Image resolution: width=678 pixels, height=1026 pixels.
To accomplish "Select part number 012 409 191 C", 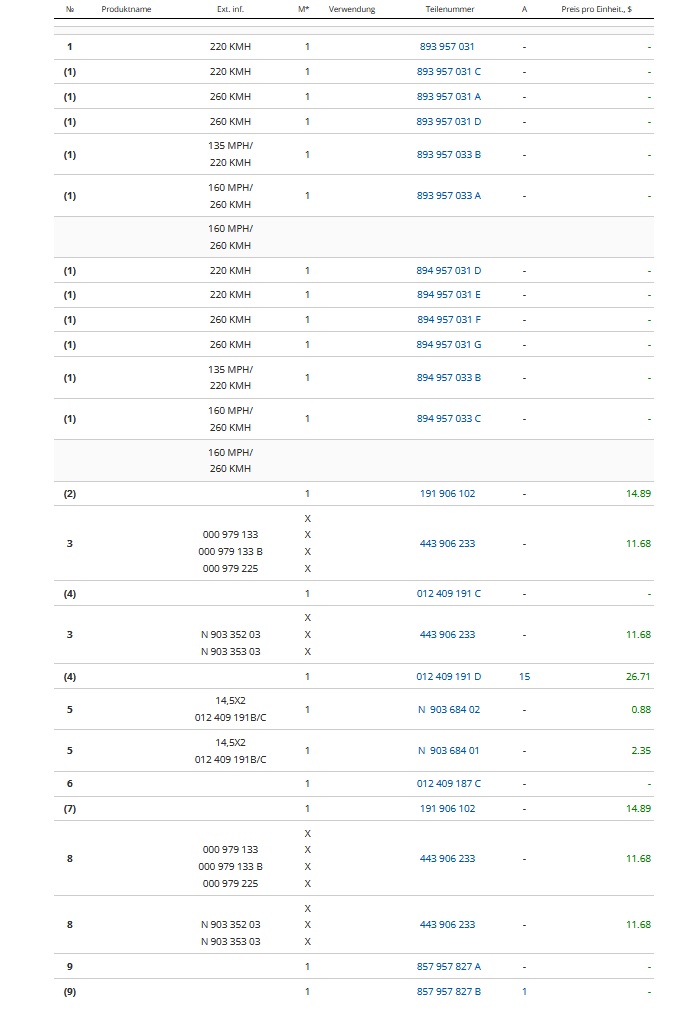I will (448, 594).
